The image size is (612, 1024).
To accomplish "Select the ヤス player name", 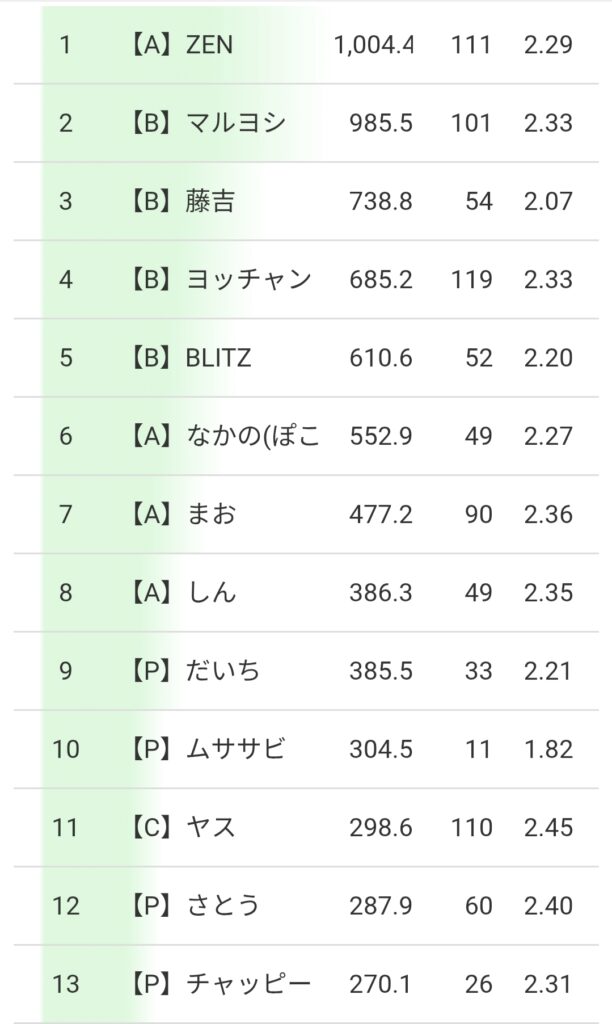I will click(x=211, y=827).
